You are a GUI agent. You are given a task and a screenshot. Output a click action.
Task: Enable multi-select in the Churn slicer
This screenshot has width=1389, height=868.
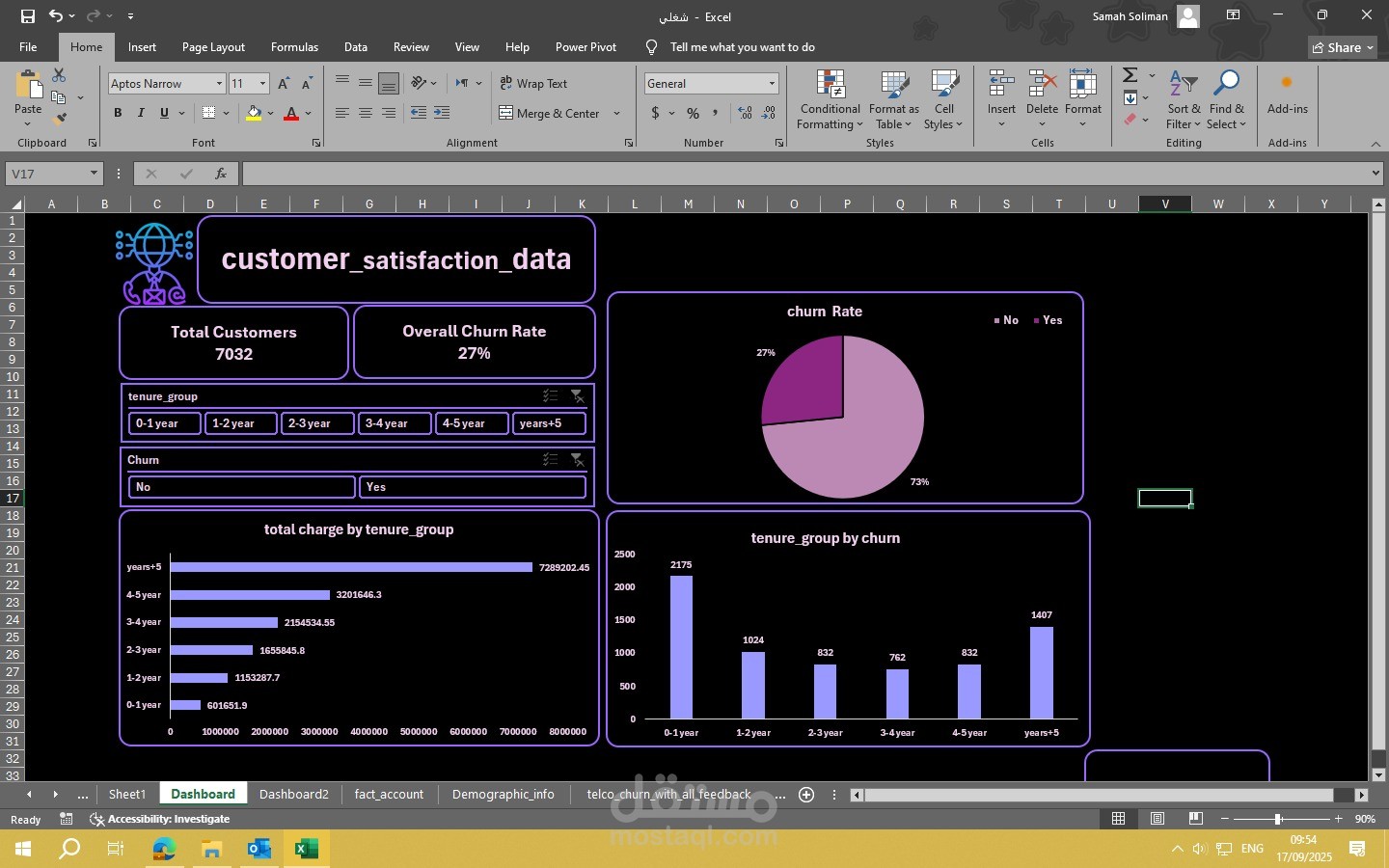550,460
